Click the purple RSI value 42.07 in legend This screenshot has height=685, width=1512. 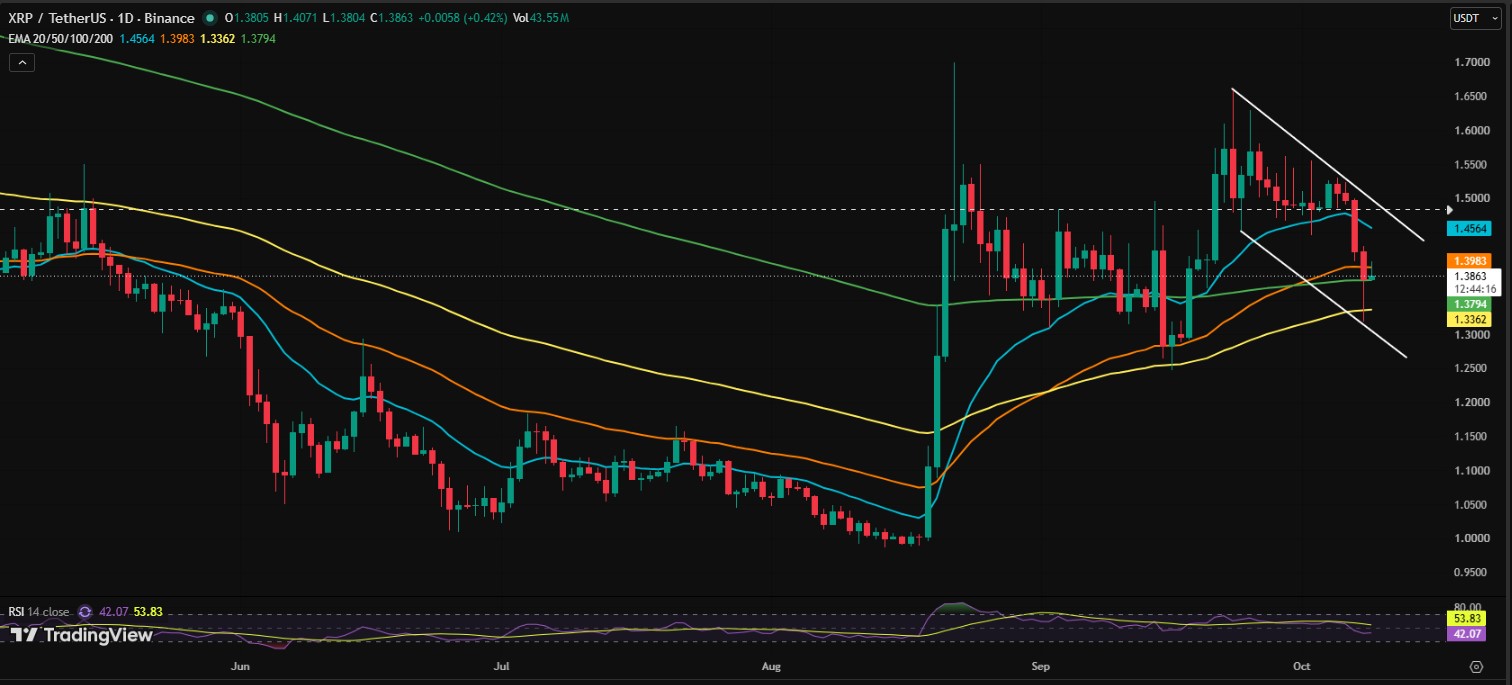[x=115, y=611]
